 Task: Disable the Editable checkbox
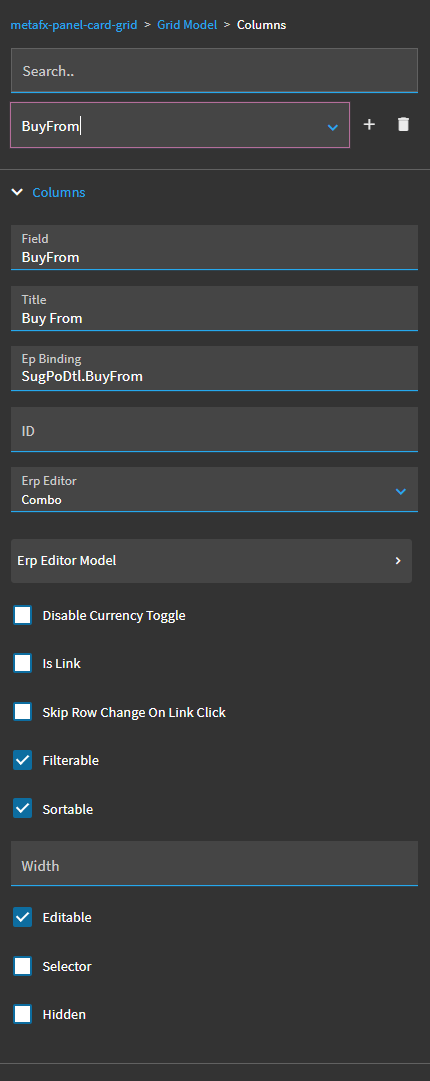[x=23, y=918]
